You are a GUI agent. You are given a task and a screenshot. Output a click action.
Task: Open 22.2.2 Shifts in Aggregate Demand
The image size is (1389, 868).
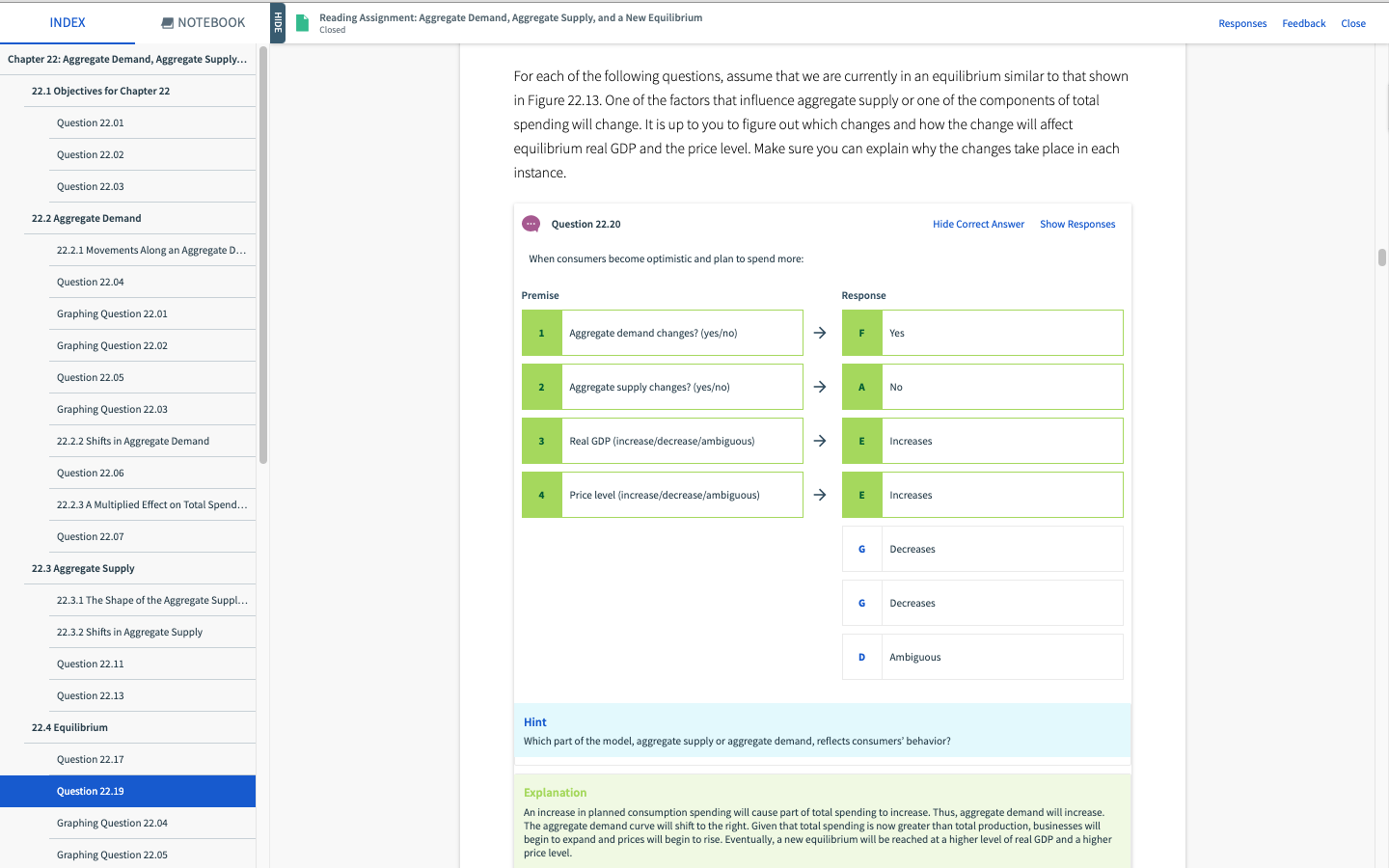tap(152, 441)
